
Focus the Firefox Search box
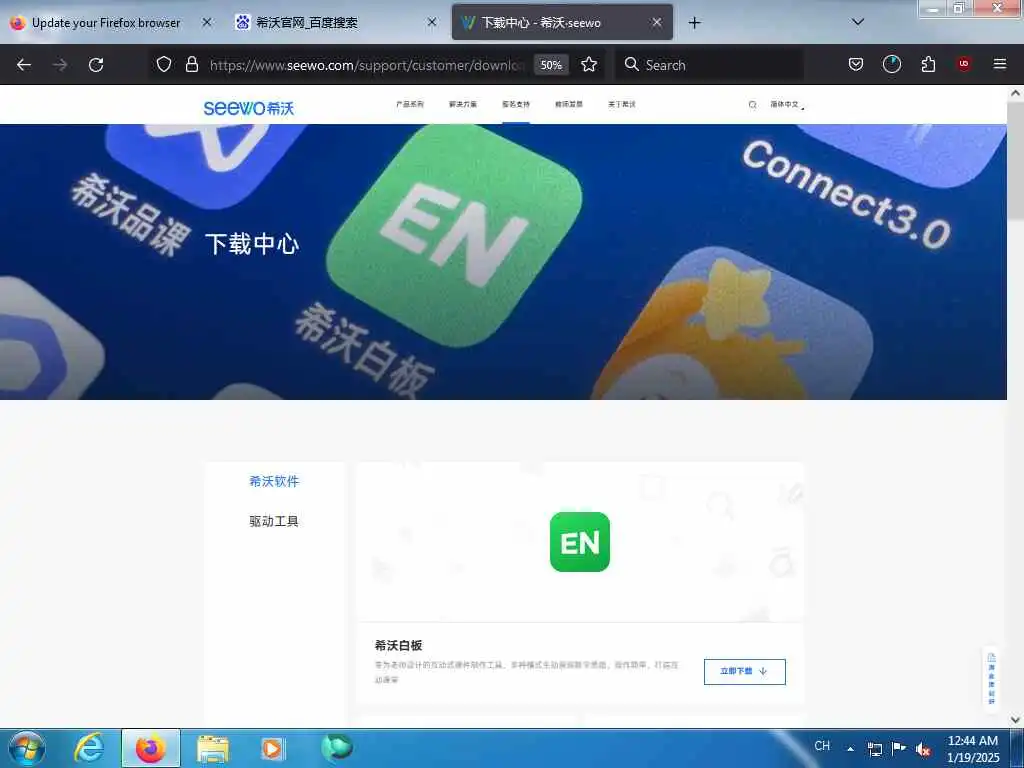coord(711,65)
